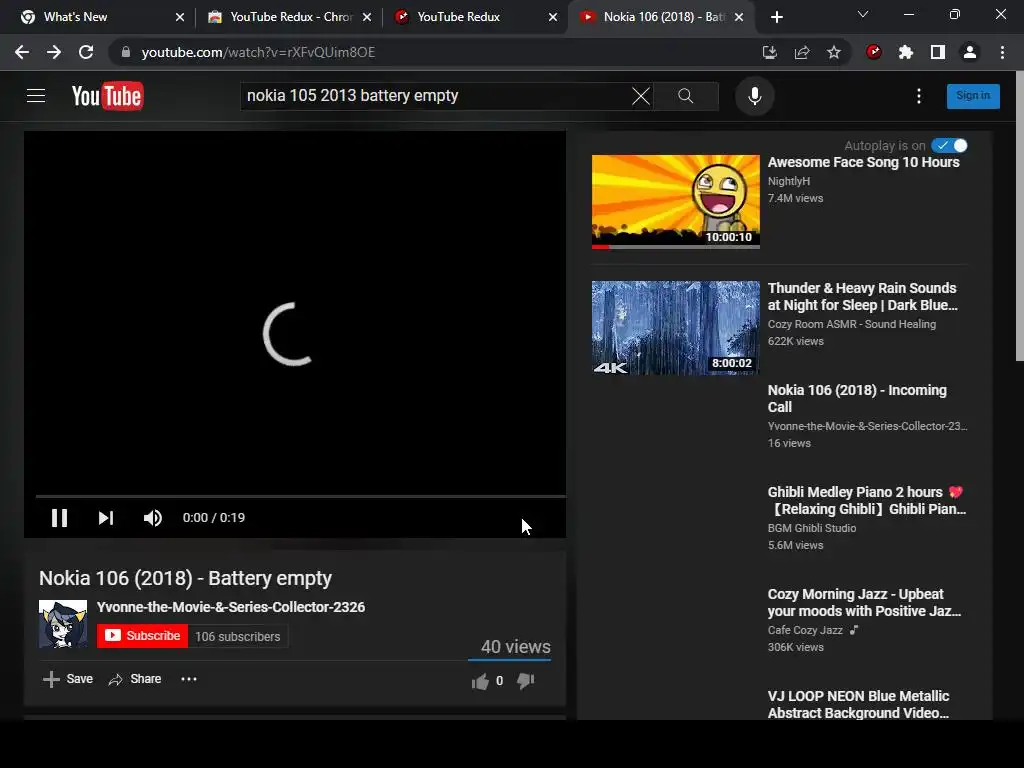Open Nokia 106 (2018) - Incoming Call video

coord(857,398)
